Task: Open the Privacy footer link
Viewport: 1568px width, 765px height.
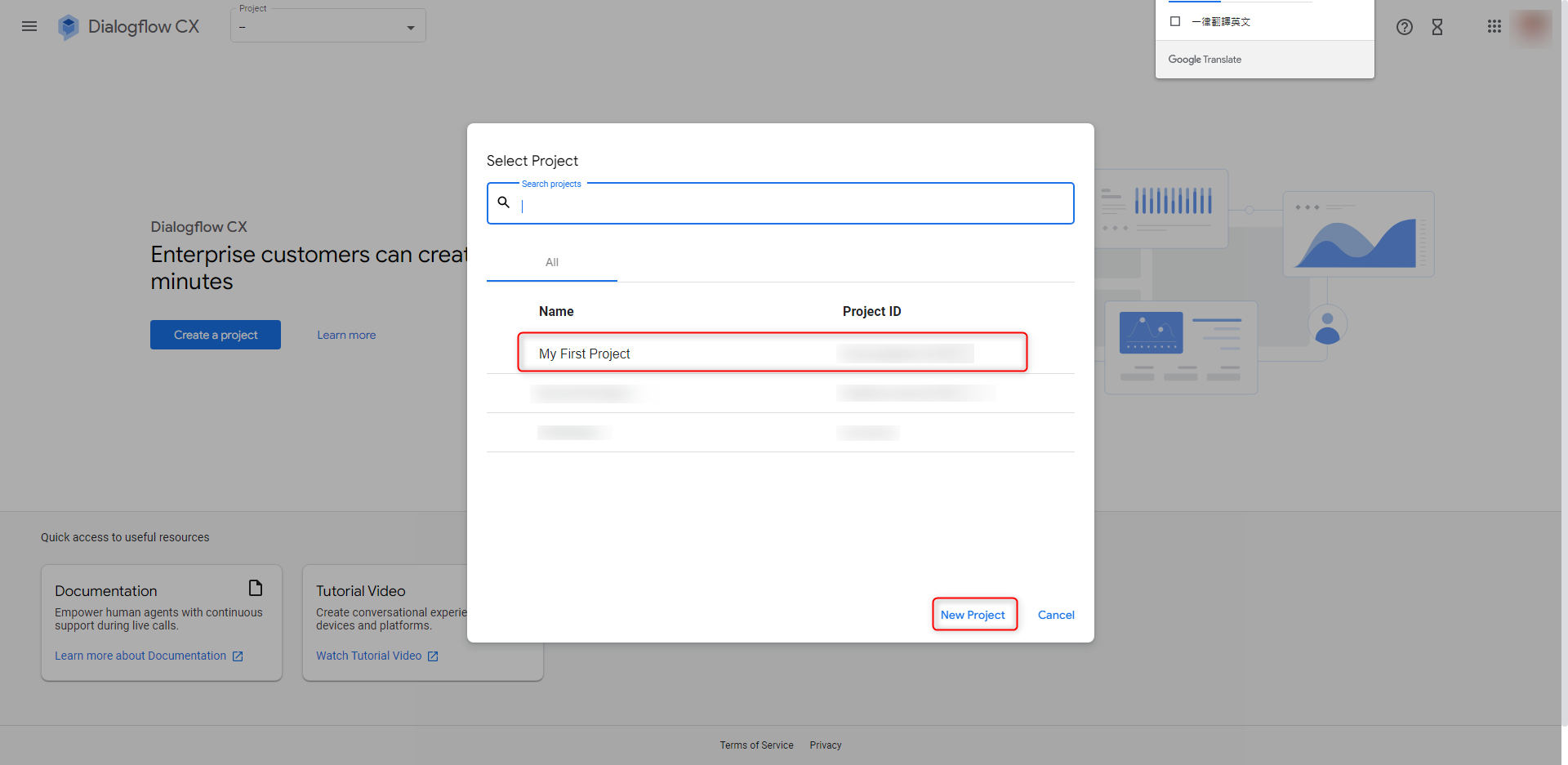Action: pyautogui.click(x=826, y=745)
